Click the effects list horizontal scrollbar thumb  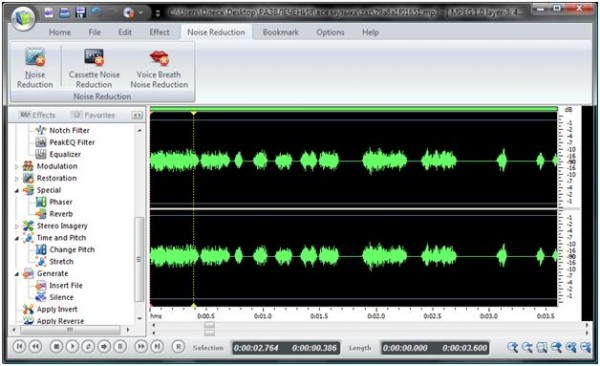69,329
